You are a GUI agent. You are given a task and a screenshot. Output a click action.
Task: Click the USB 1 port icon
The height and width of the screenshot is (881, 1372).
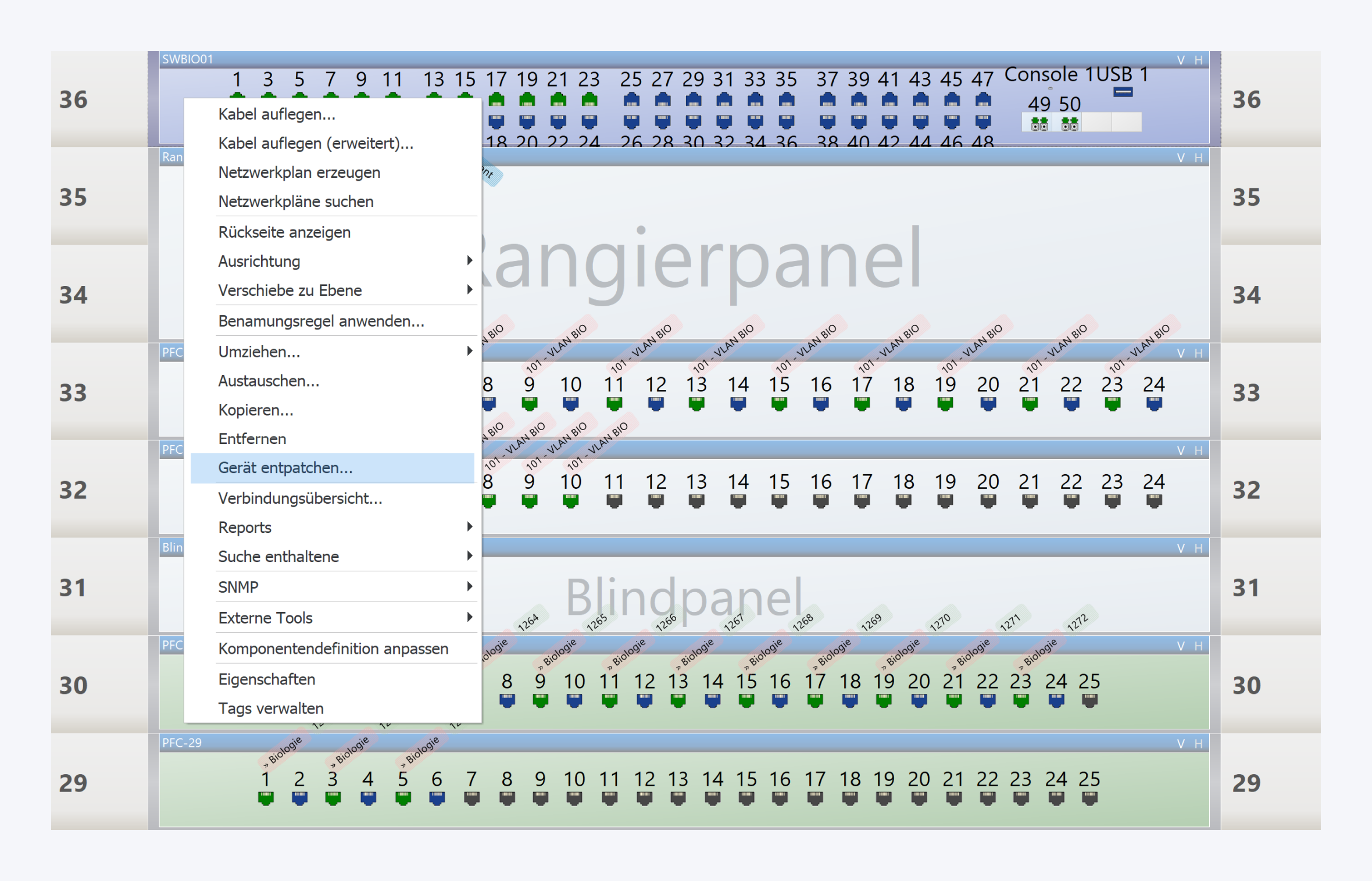[x=1123, y=92]
